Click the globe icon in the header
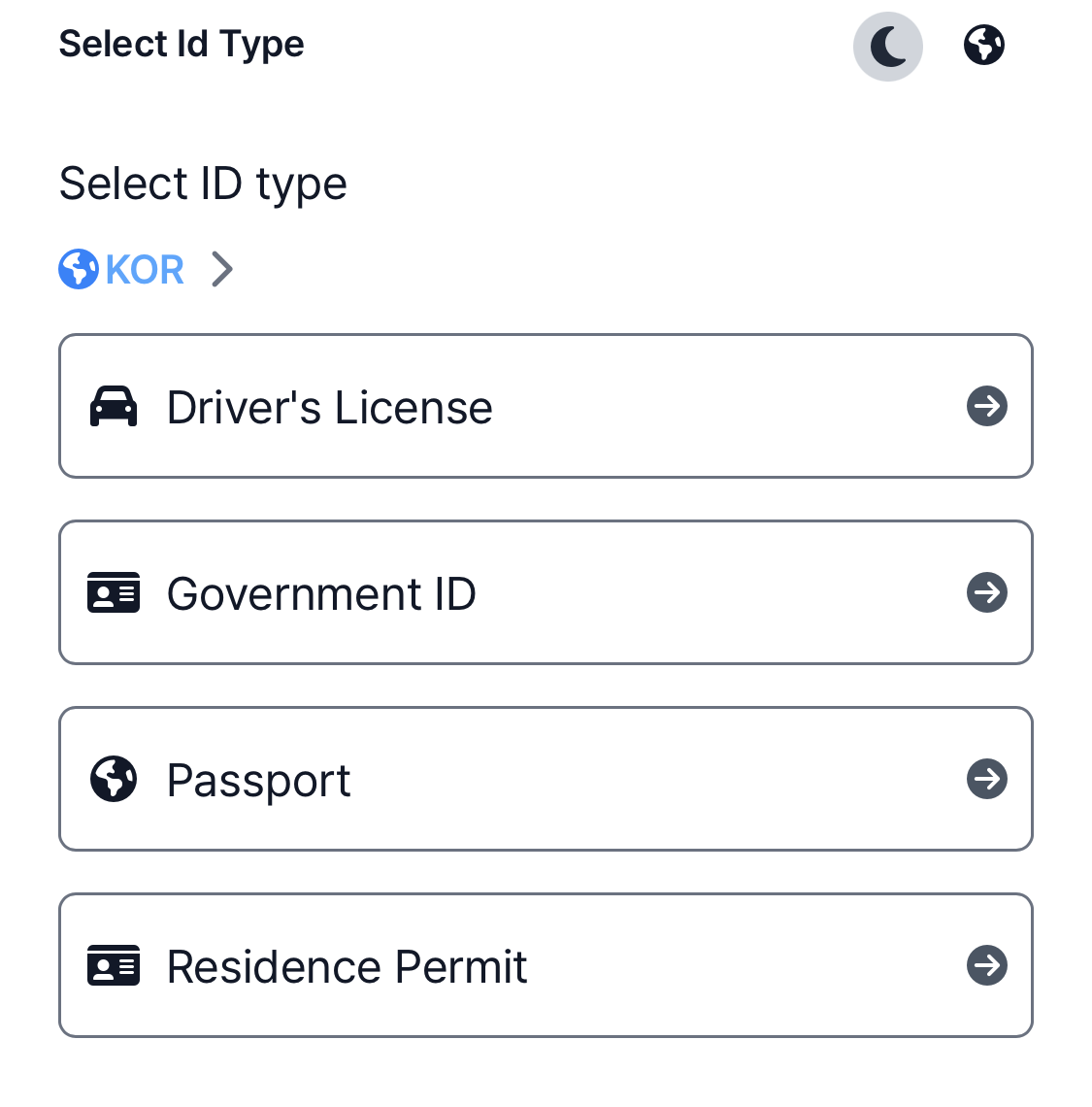Viewport: 1092px width, 1107px height. click(983, 46)
